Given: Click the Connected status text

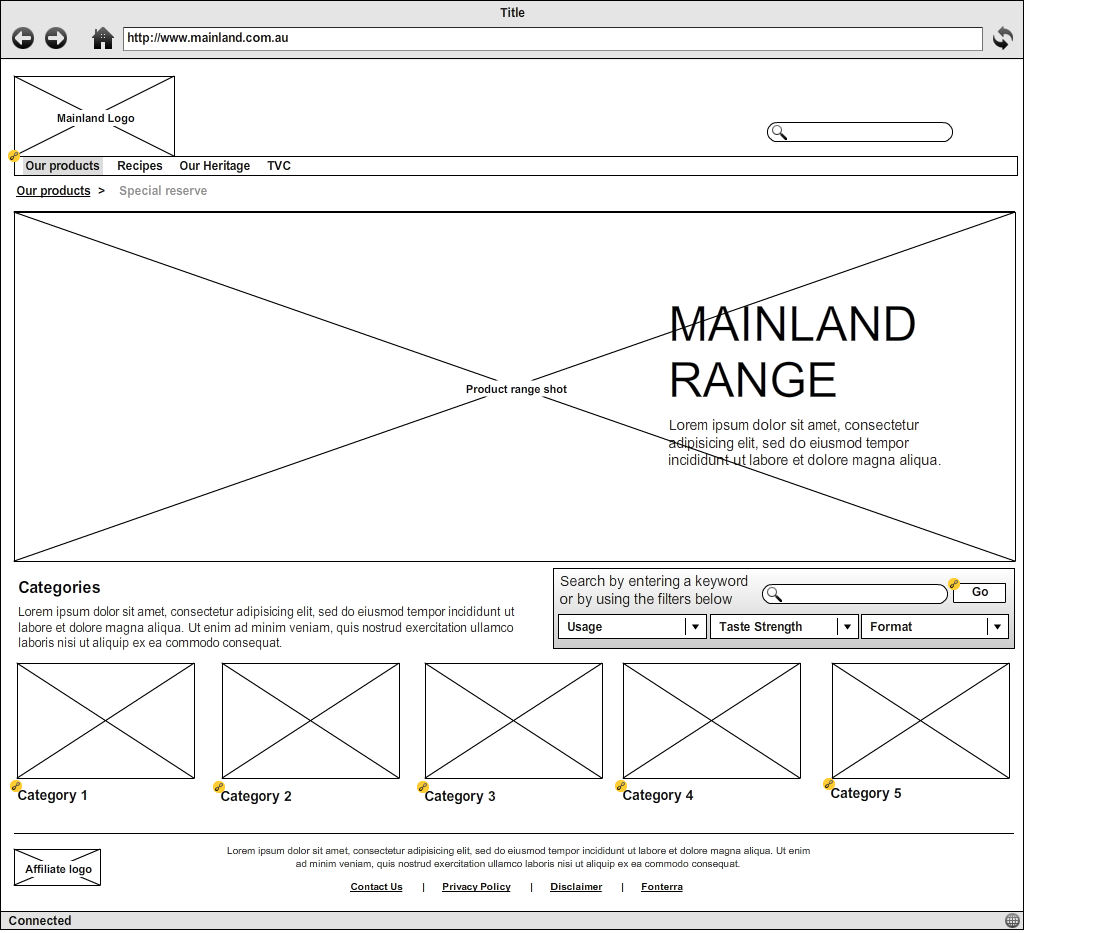Looking at the screenshot, I should (40, 920).
